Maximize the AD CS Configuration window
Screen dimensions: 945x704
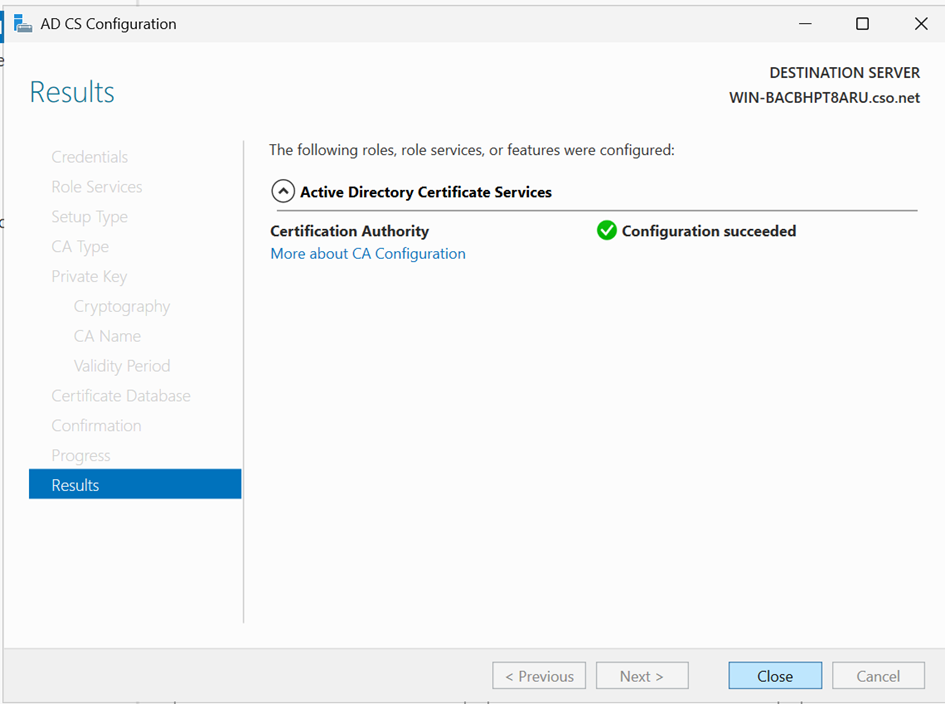coord(862,24)
